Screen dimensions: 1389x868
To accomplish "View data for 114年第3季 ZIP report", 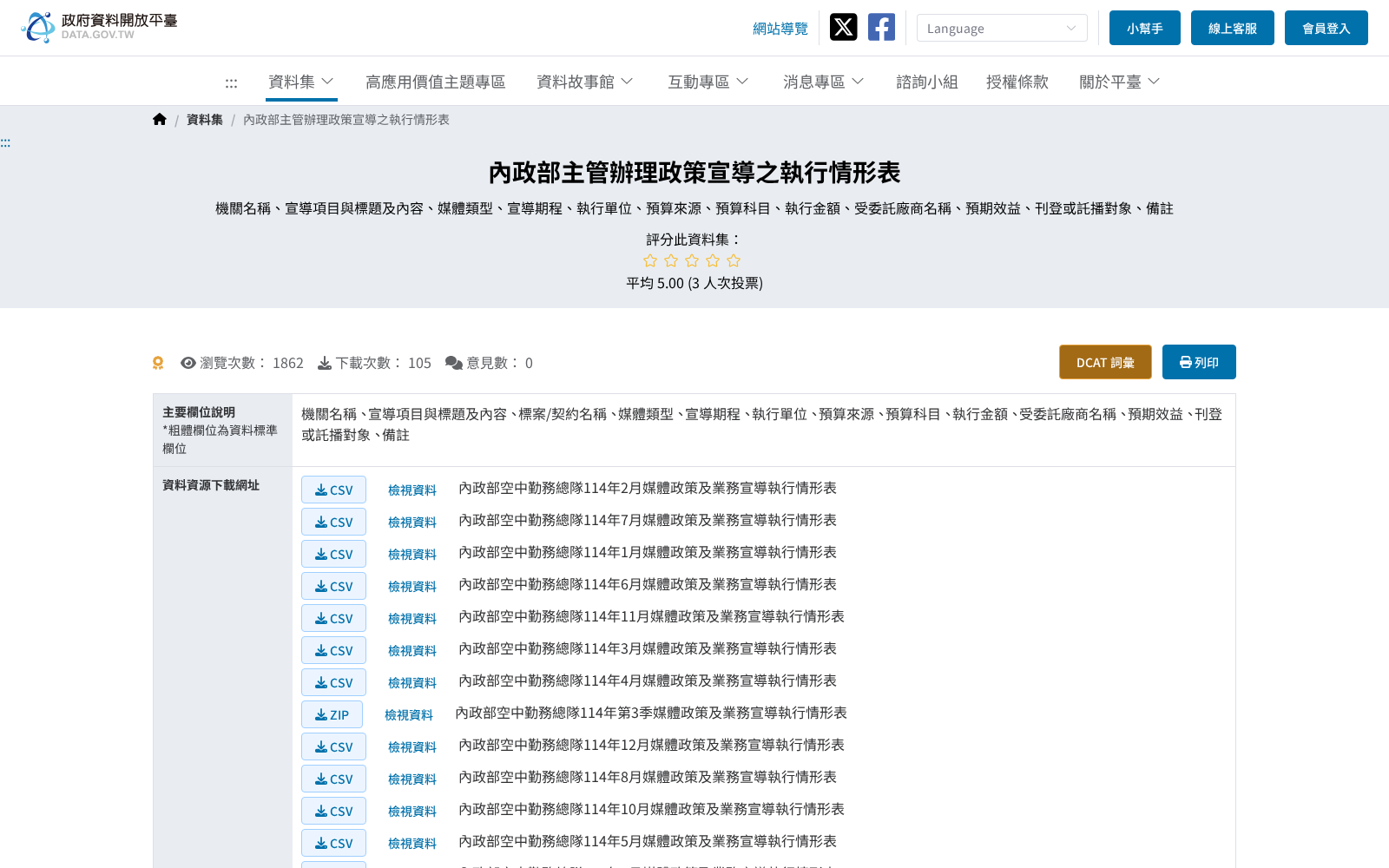I will 409,715.
